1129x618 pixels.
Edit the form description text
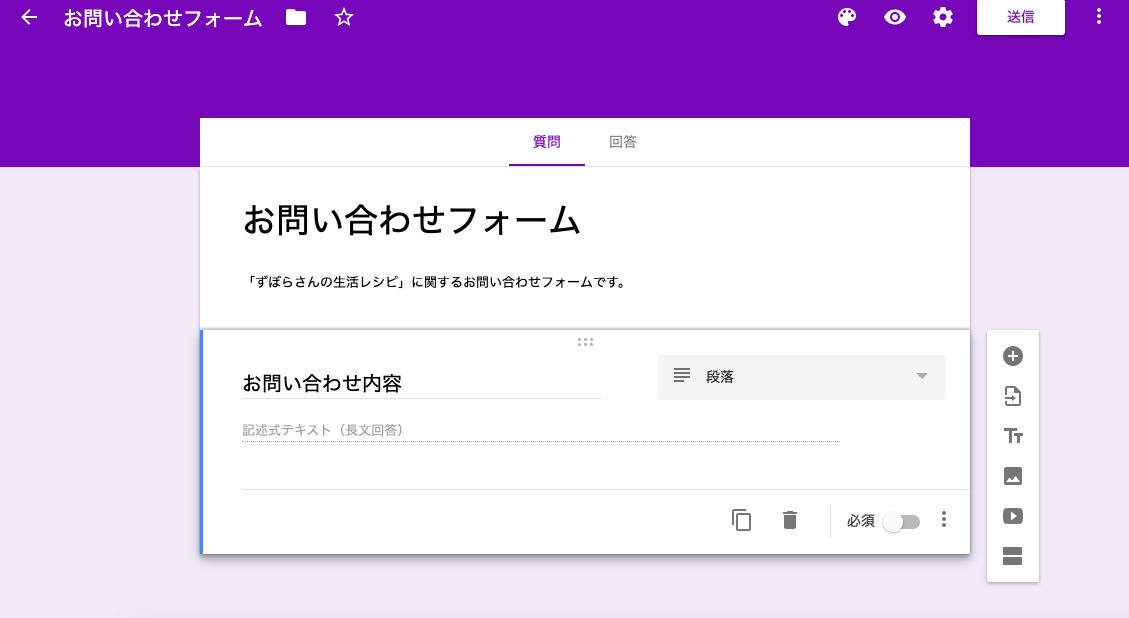[436, 282]
